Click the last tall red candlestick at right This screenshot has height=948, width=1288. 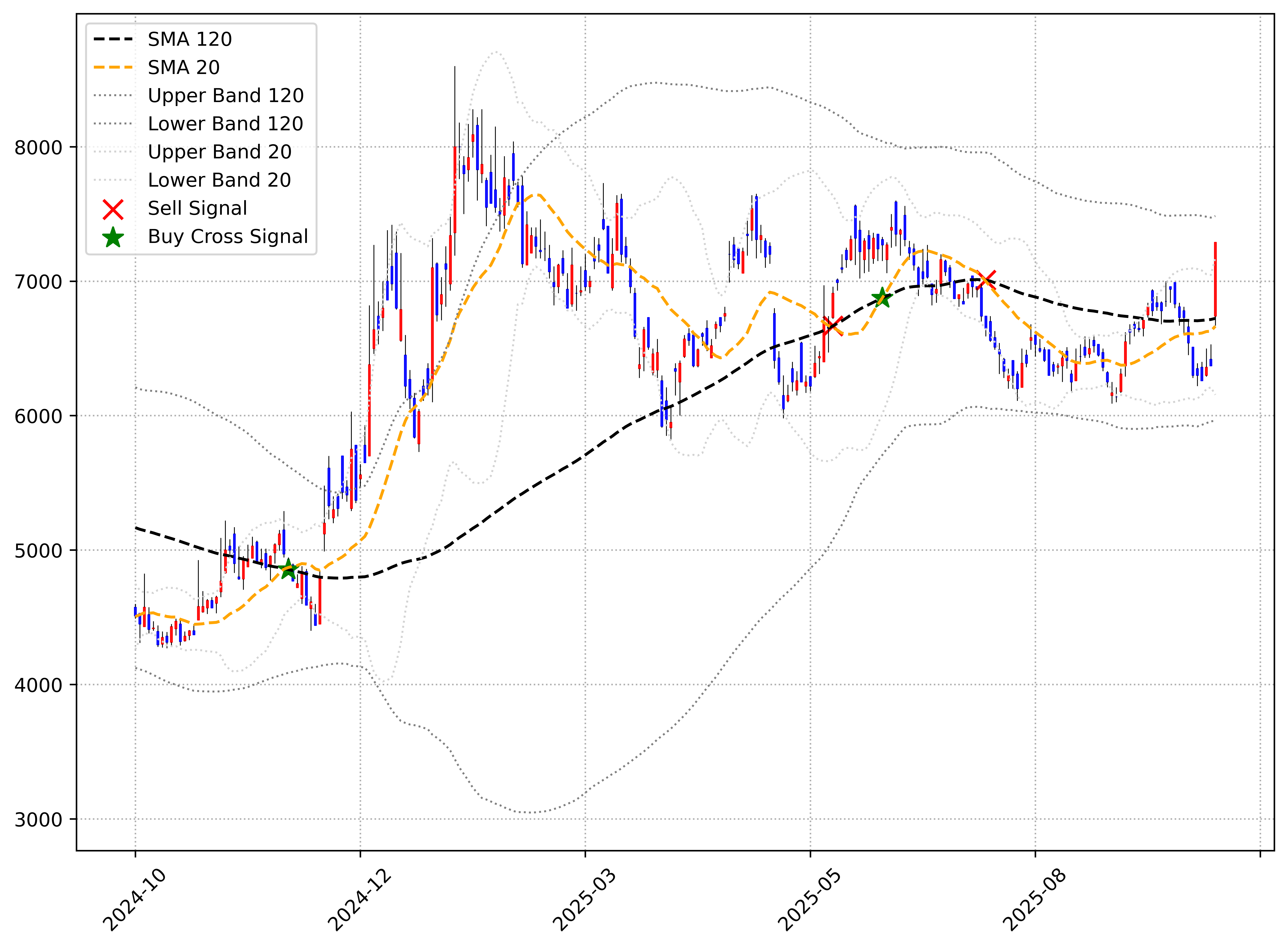(x=1215, y=279)
